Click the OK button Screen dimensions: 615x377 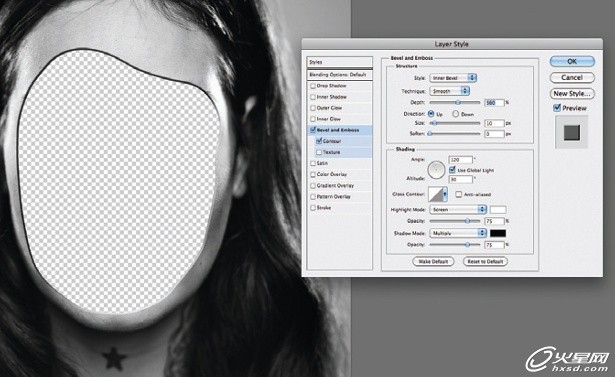tap(572, 61)
